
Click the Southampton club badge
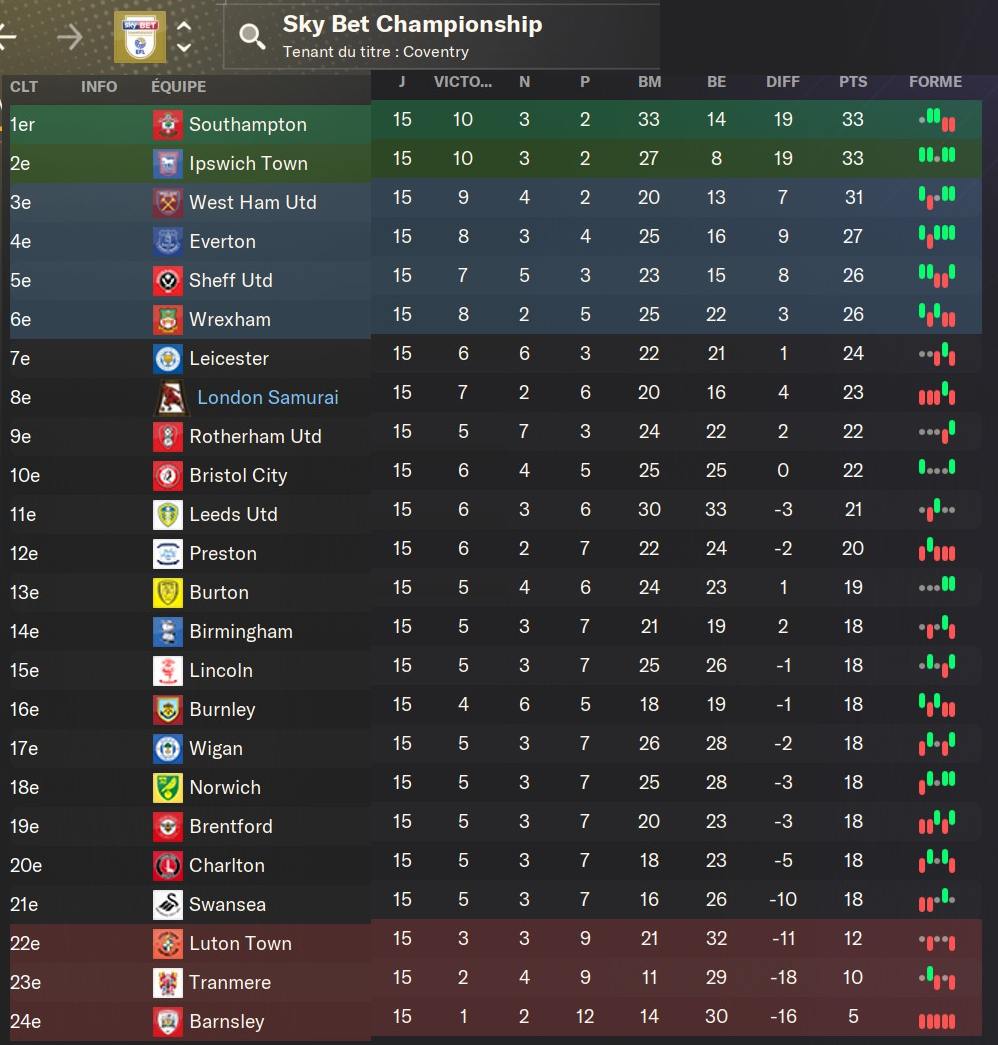point(167,125)
